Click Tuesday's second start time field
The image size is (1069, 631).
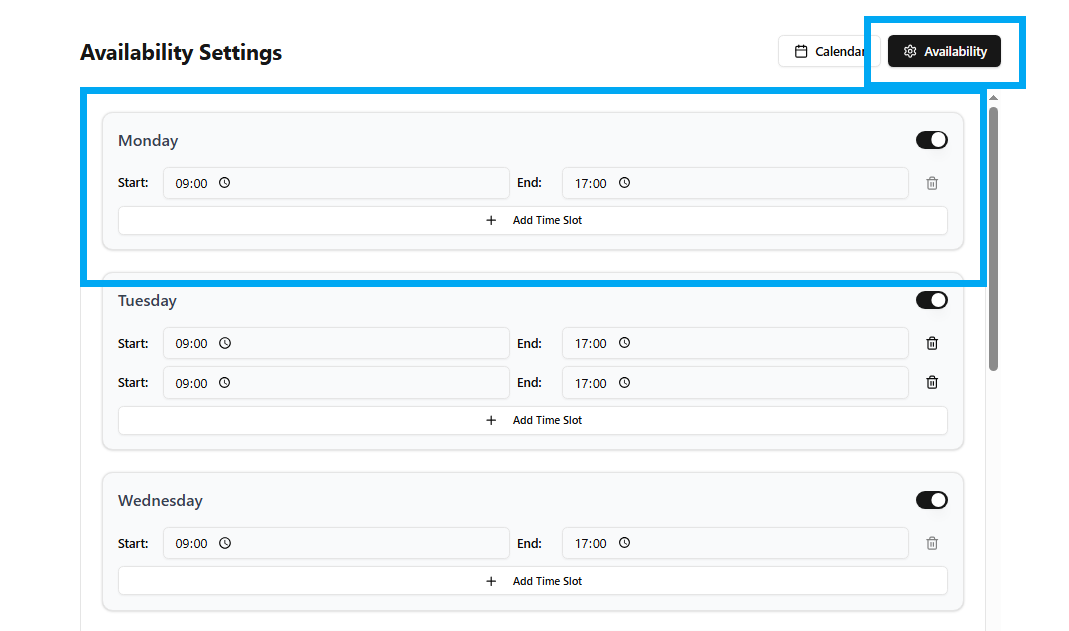[x=335, y=382]
